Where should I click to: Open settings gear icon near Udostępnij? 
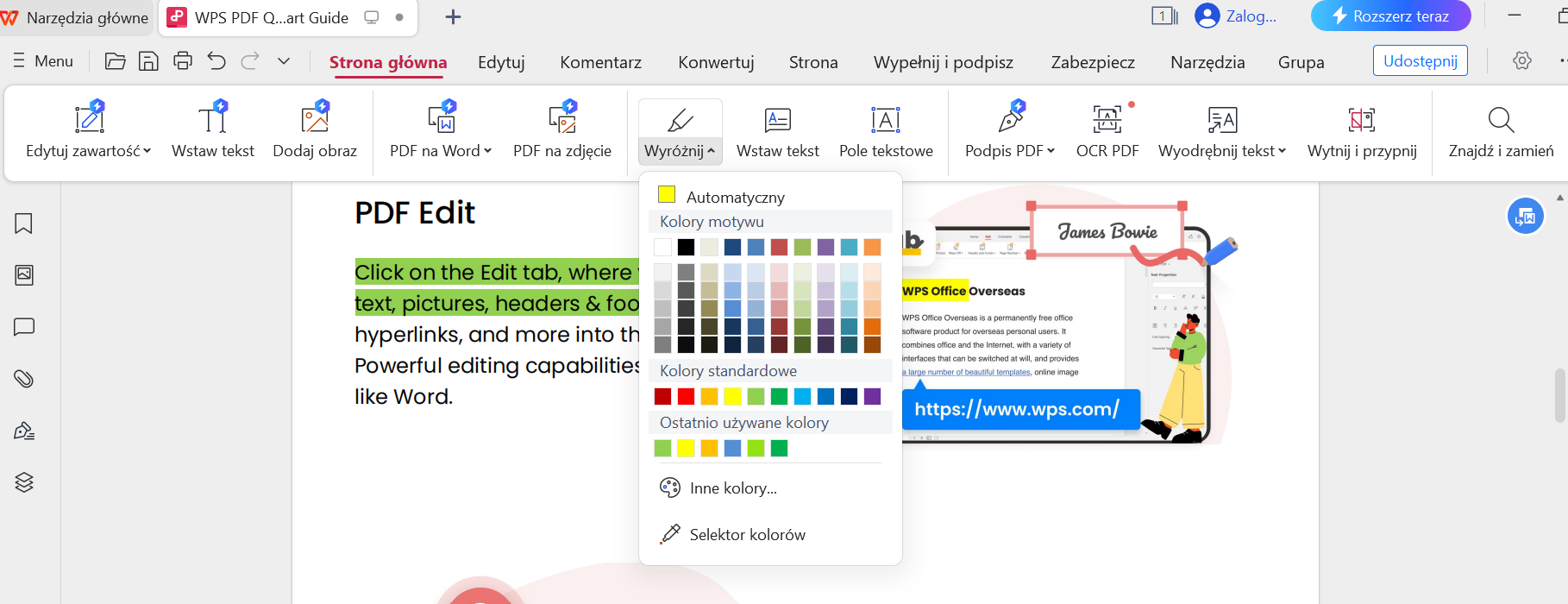click(1522, 60)
